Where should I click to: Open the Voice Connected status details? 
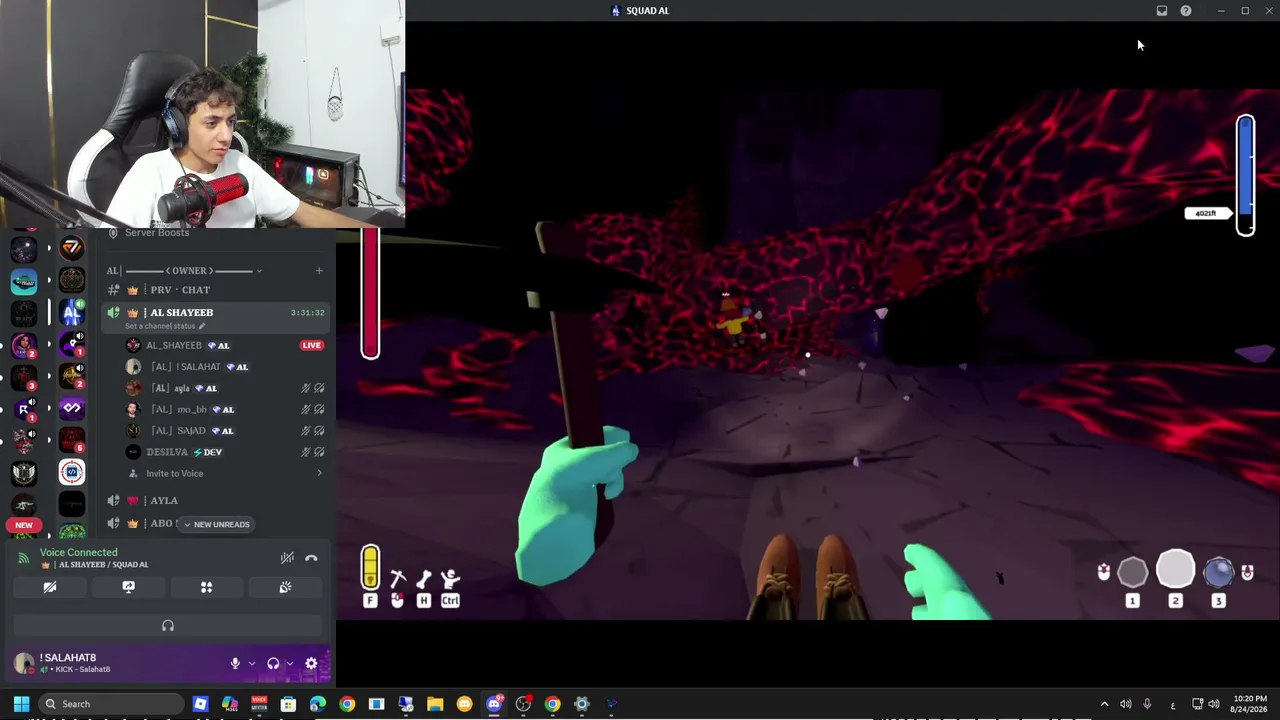(79, 552)
